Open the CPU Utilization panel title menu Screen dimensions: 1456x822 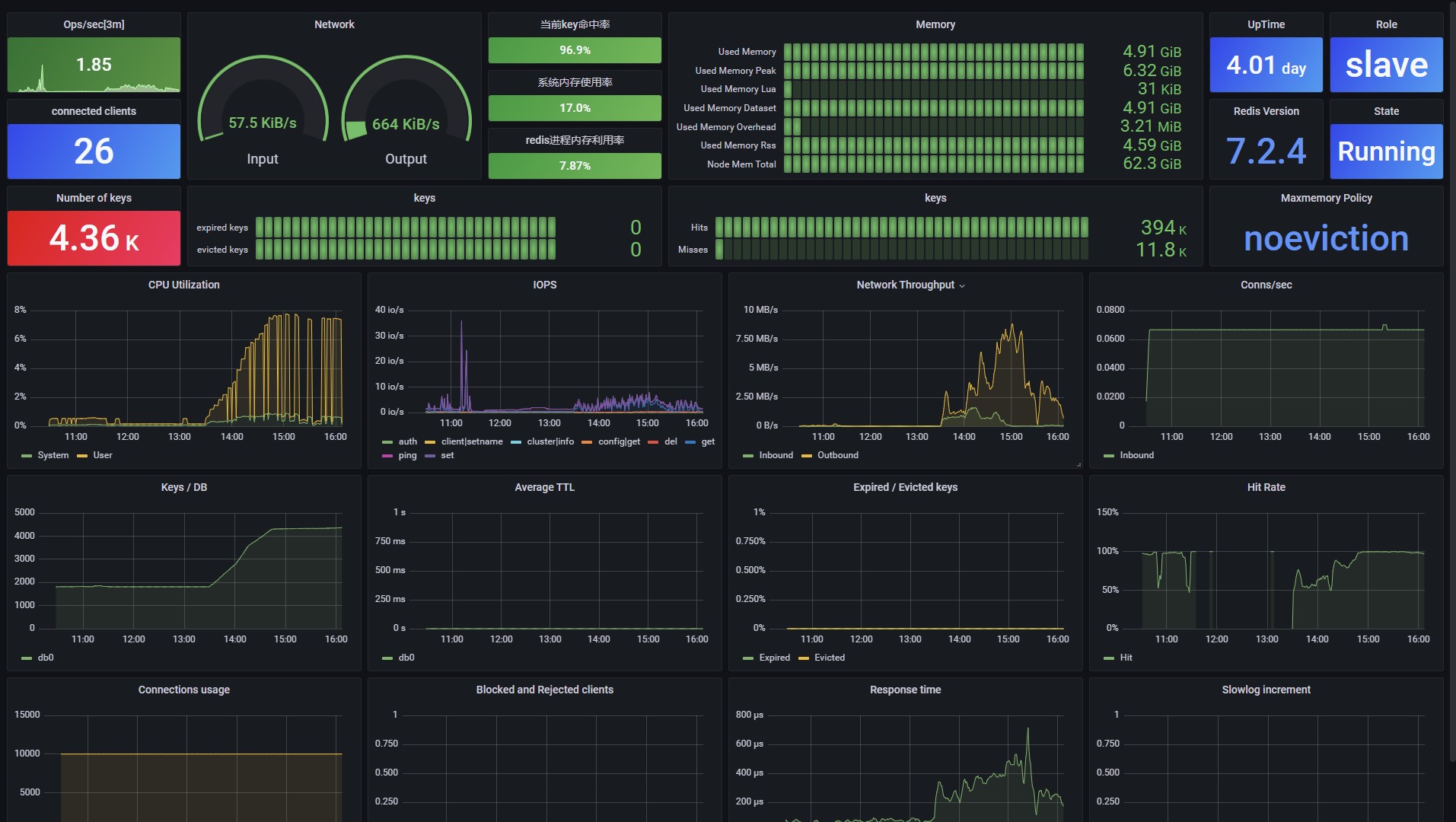click(x=183, y=285)
